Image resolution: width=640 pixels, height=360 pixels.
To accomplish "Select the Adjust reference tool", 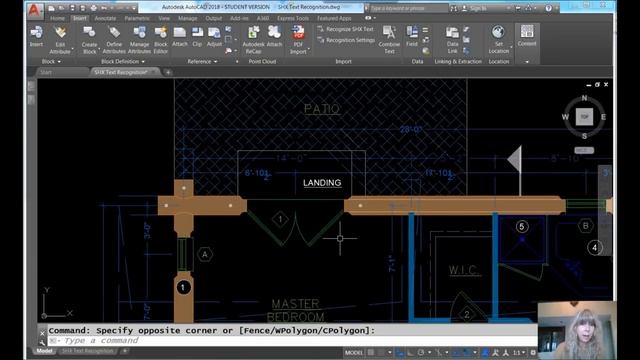I will coord(214,36).
